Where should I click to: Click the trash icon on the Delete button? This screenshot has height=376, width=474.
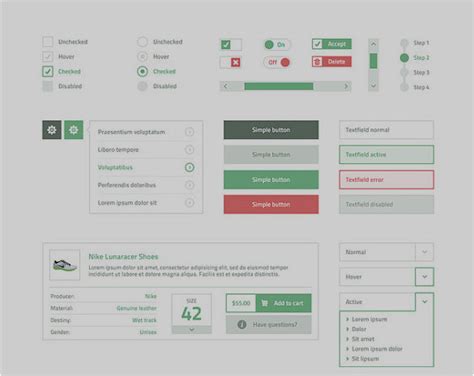click(317, 62)
